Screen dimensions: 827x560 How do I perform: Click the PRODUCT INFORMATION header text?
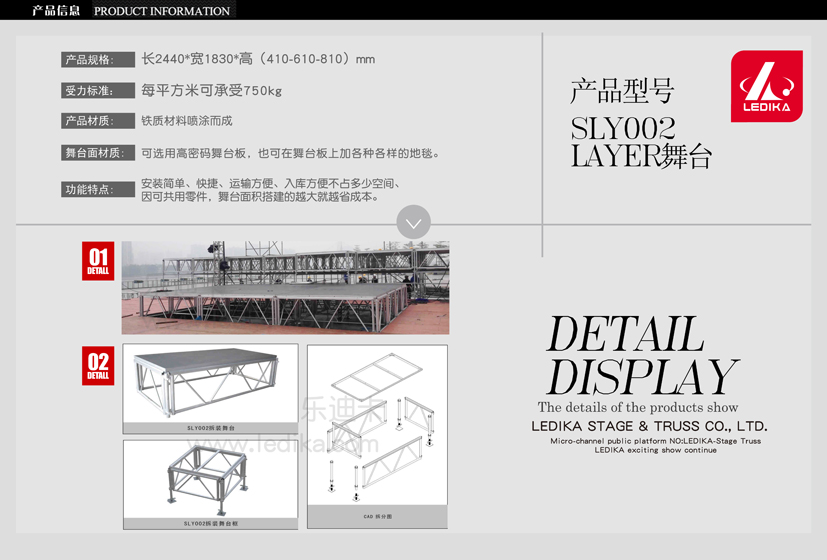point(162,11)
